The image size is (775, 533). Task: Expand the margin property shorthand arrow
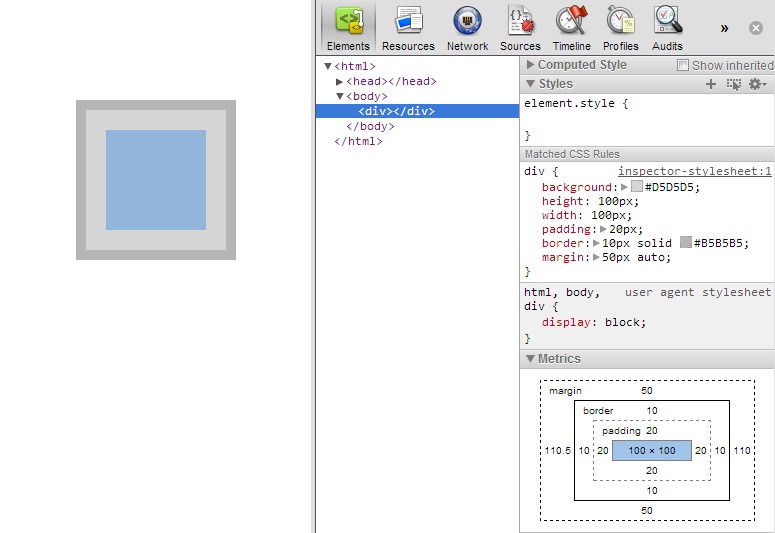(x=596, y=257)
